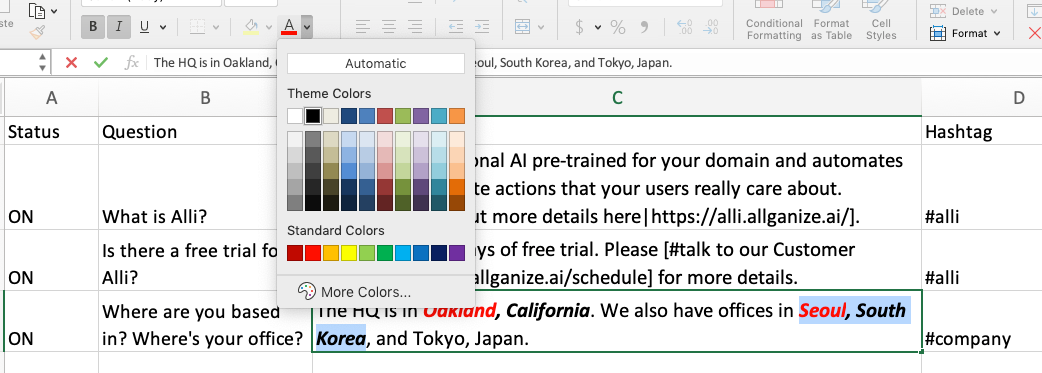This screenshot has height=373, width=1042.
Task: Open Conditional Formatting
Action: point(774,21)
